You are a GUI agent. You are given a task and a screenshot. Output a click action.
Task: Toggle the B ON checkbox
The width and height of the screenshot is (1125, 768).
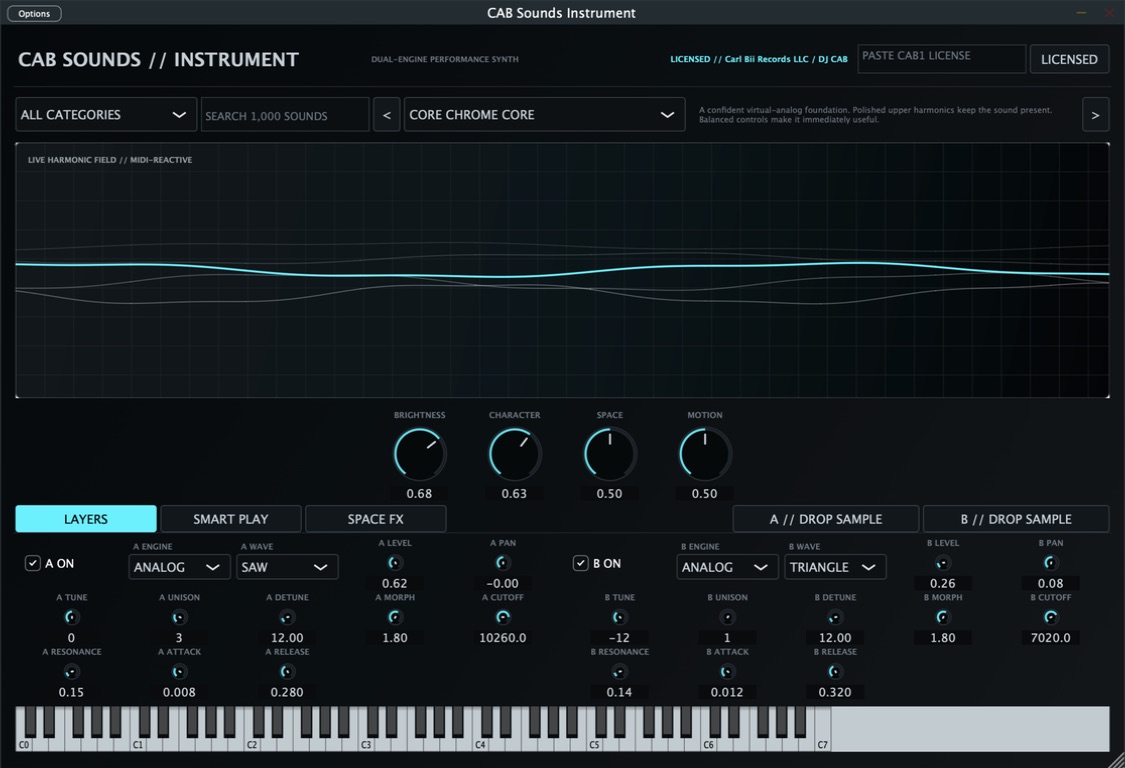[x=580, y=563]
